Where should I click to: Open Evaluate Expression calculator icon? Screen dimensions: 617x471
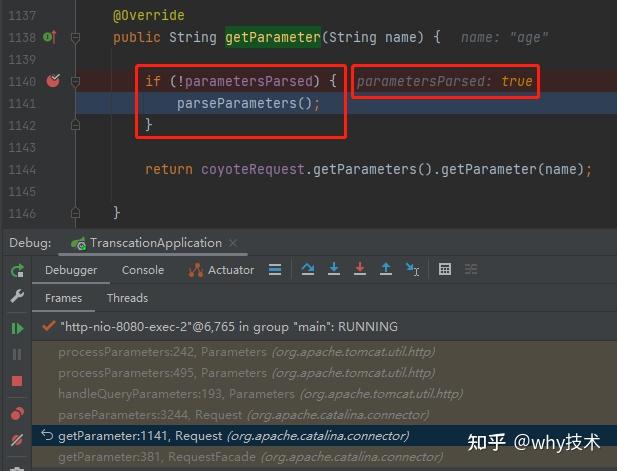pos(445,270)
